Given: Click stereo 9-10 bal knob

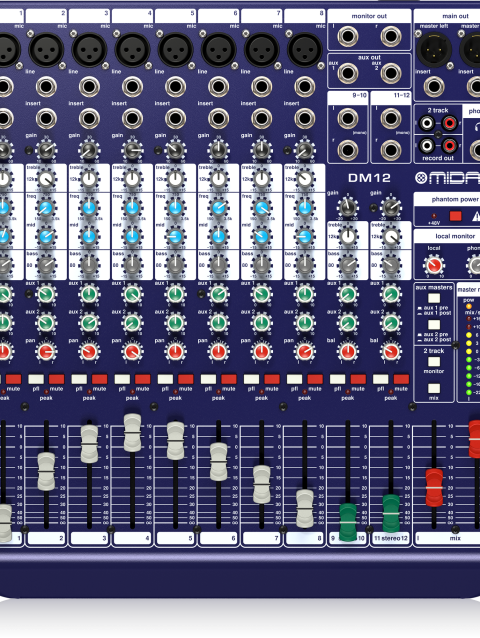Looking at the screenshot, I should tap(348, 352).
